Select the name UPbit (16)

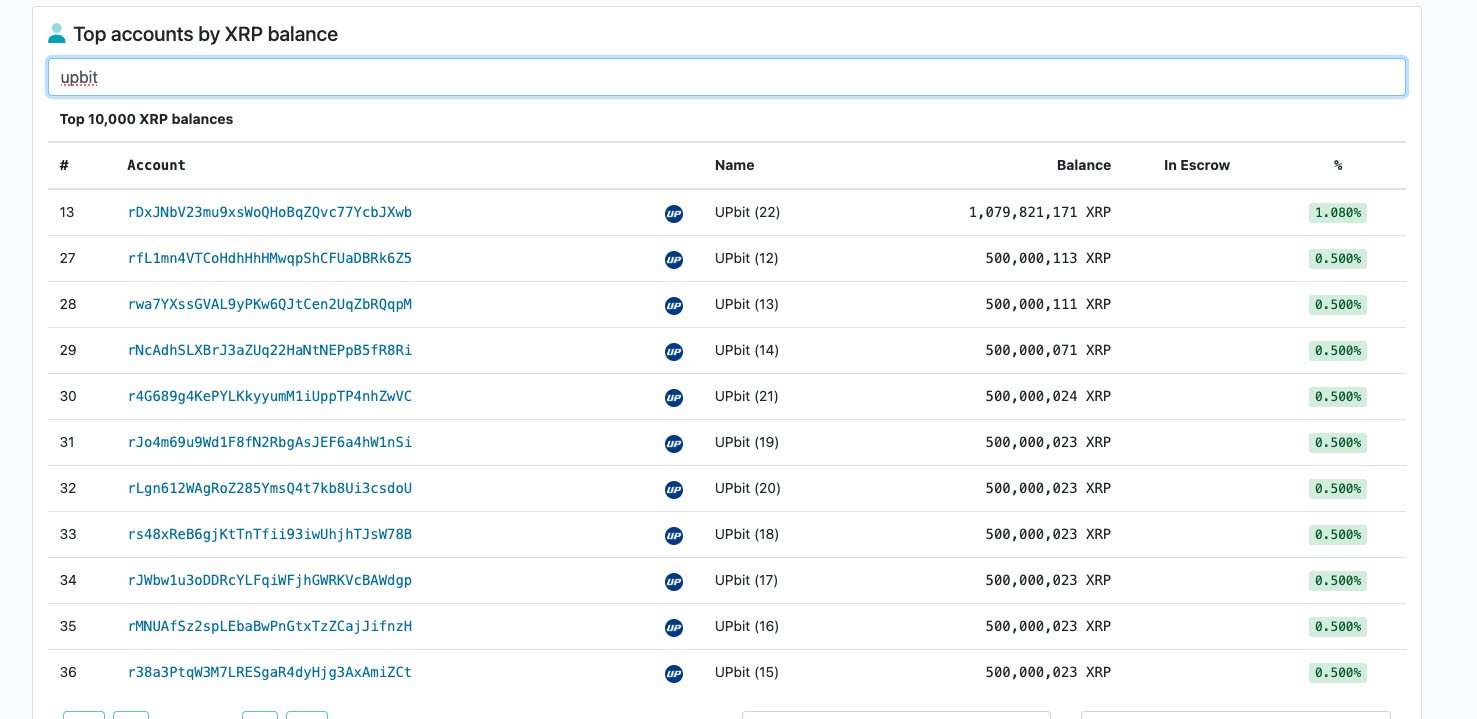747,626
